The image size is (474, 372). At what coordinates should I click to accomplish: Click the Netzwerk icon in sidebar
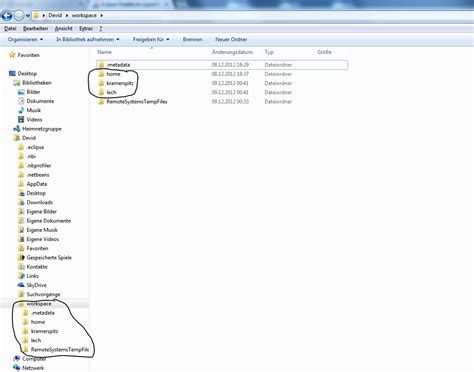click(17, 368)
